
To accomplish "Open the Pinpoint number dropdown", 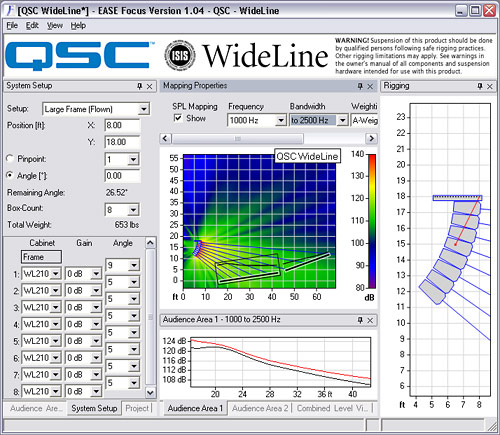I will (x=133, y=159).
